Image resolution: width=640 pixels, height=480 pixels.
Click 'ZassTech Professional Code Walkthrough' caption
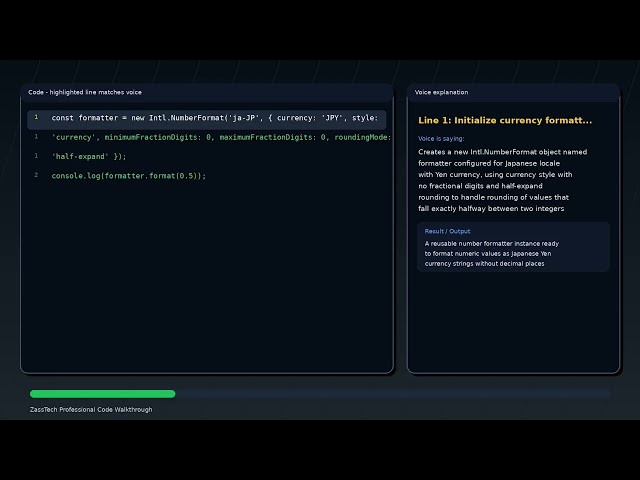pos(91,409)
